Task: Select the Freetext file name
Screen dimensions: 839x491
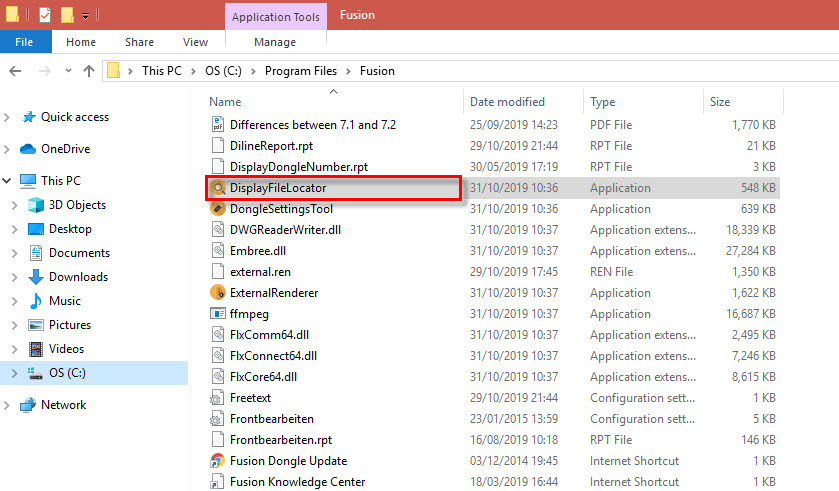Action: (x=250, y=397)
